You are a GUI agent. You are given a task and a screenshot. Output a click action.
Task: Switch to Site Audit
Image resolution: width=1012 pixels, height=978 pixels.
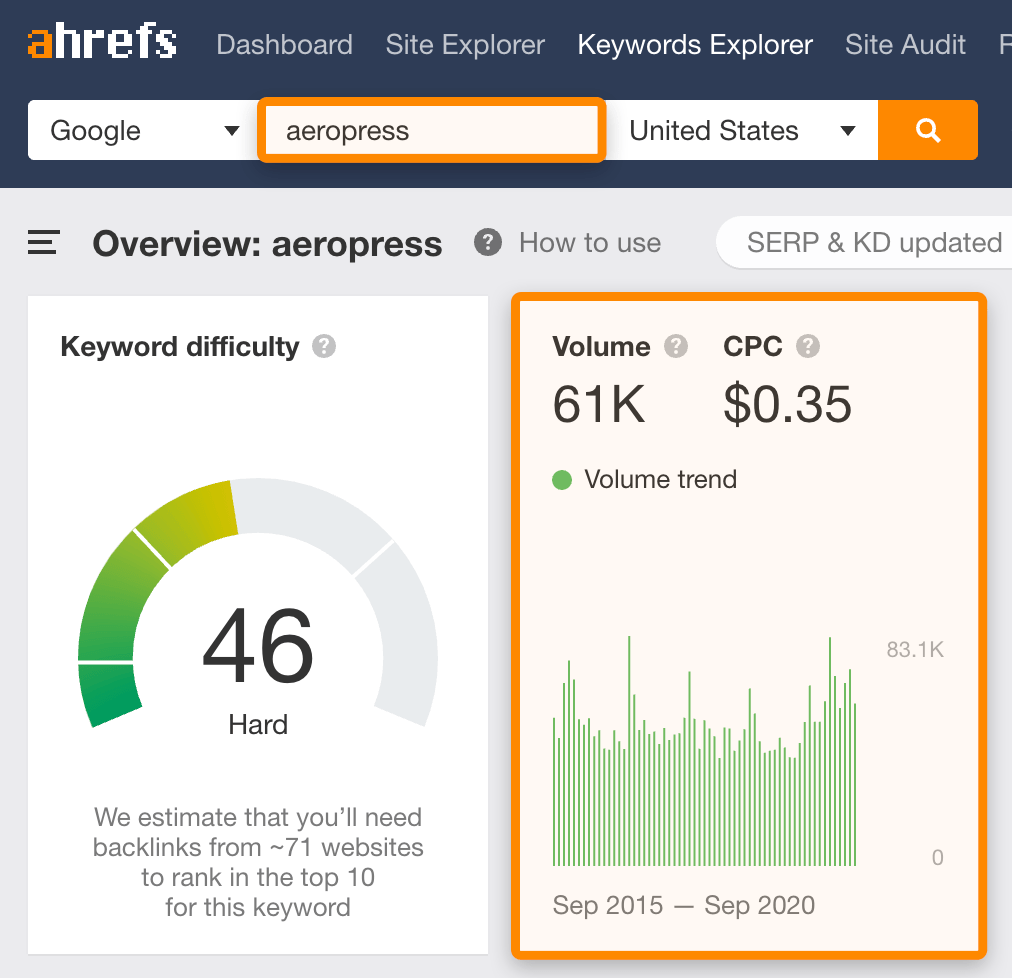905,45
